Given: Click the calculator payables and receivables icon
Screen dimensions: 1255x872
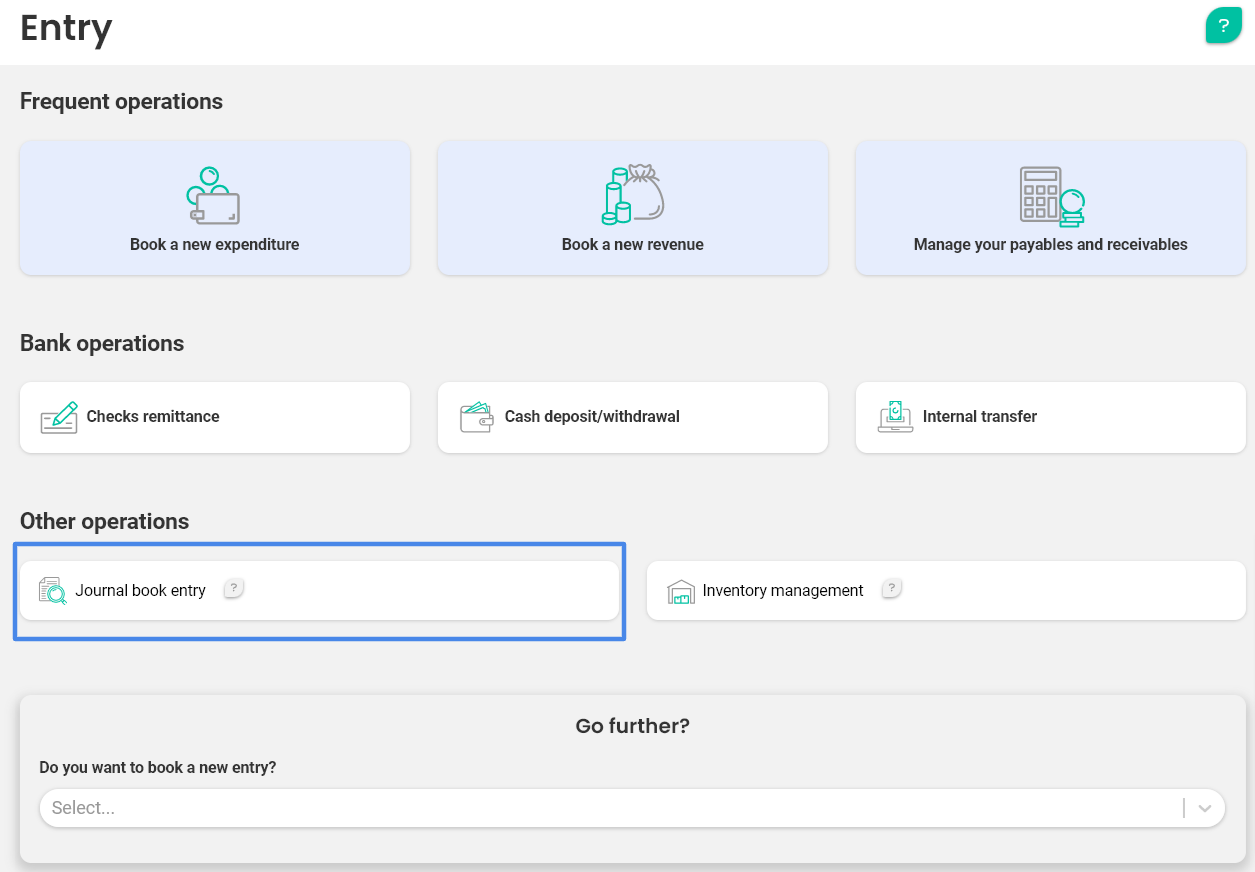Looking at the screenshot, I should point(1051,196).
